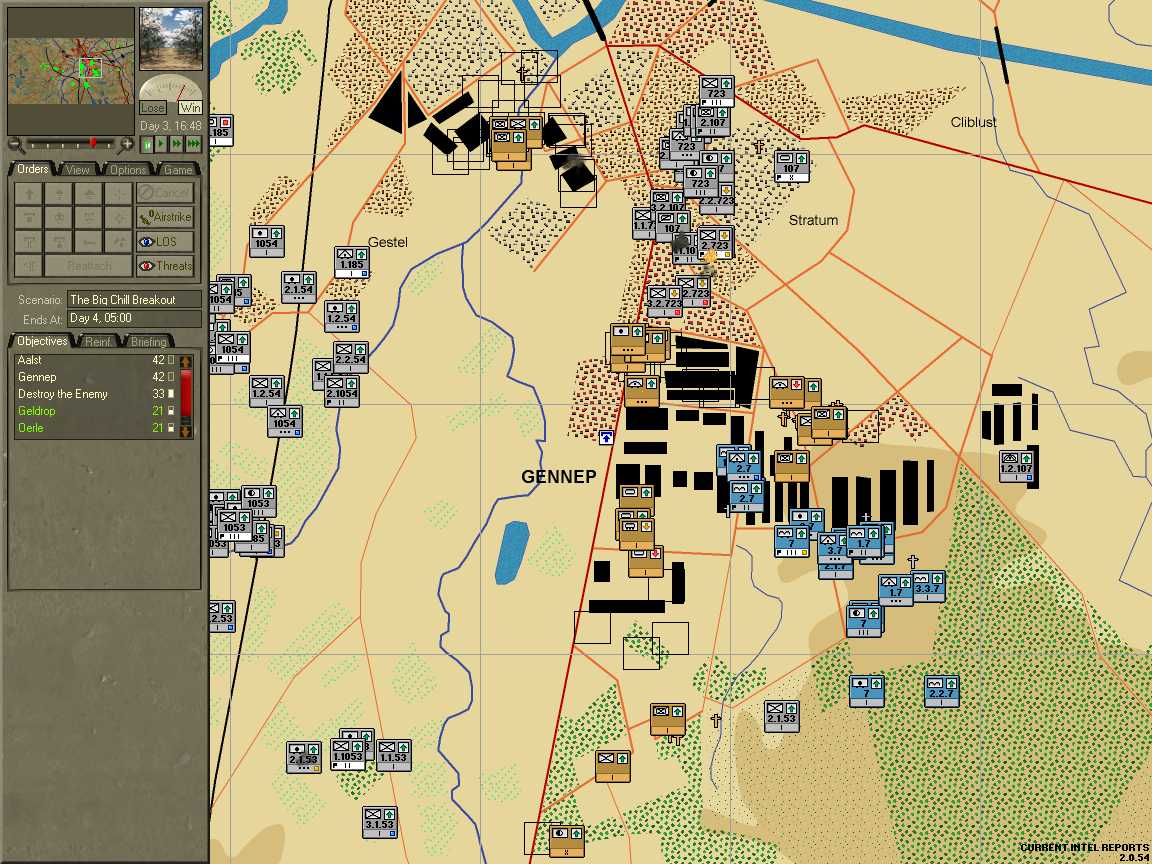Screen dimensions: 1152x864
Task: Run game at normal speed
Action: pyautogui.click(x=162, y=144)
